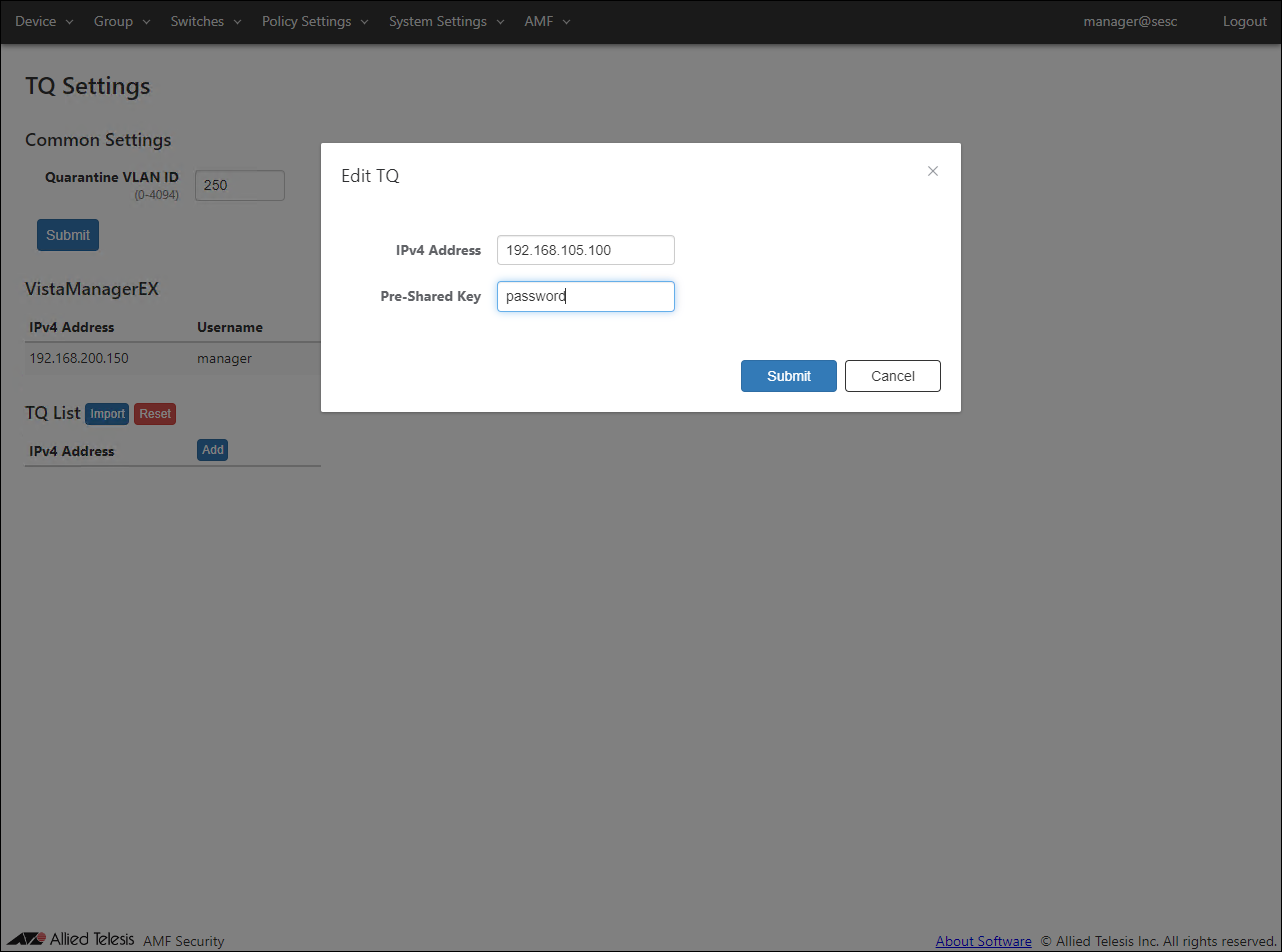The image size is (1282, 952).
Task: Click the manager@sesc account label
Action: click(x=1130, y=21)
